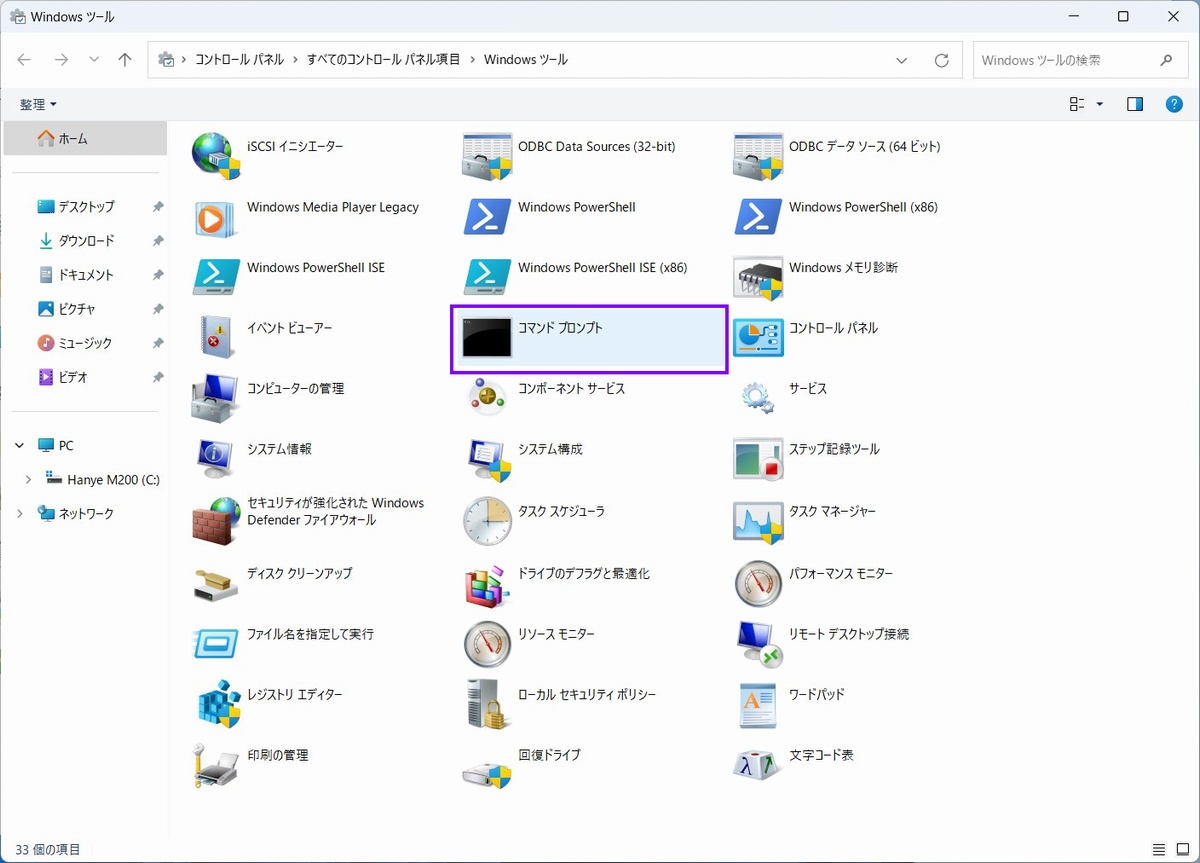The width and height of the screenshot is (1200, 863).
Task: Click the コンピューターの管理 icon
Action: (216, 398)
